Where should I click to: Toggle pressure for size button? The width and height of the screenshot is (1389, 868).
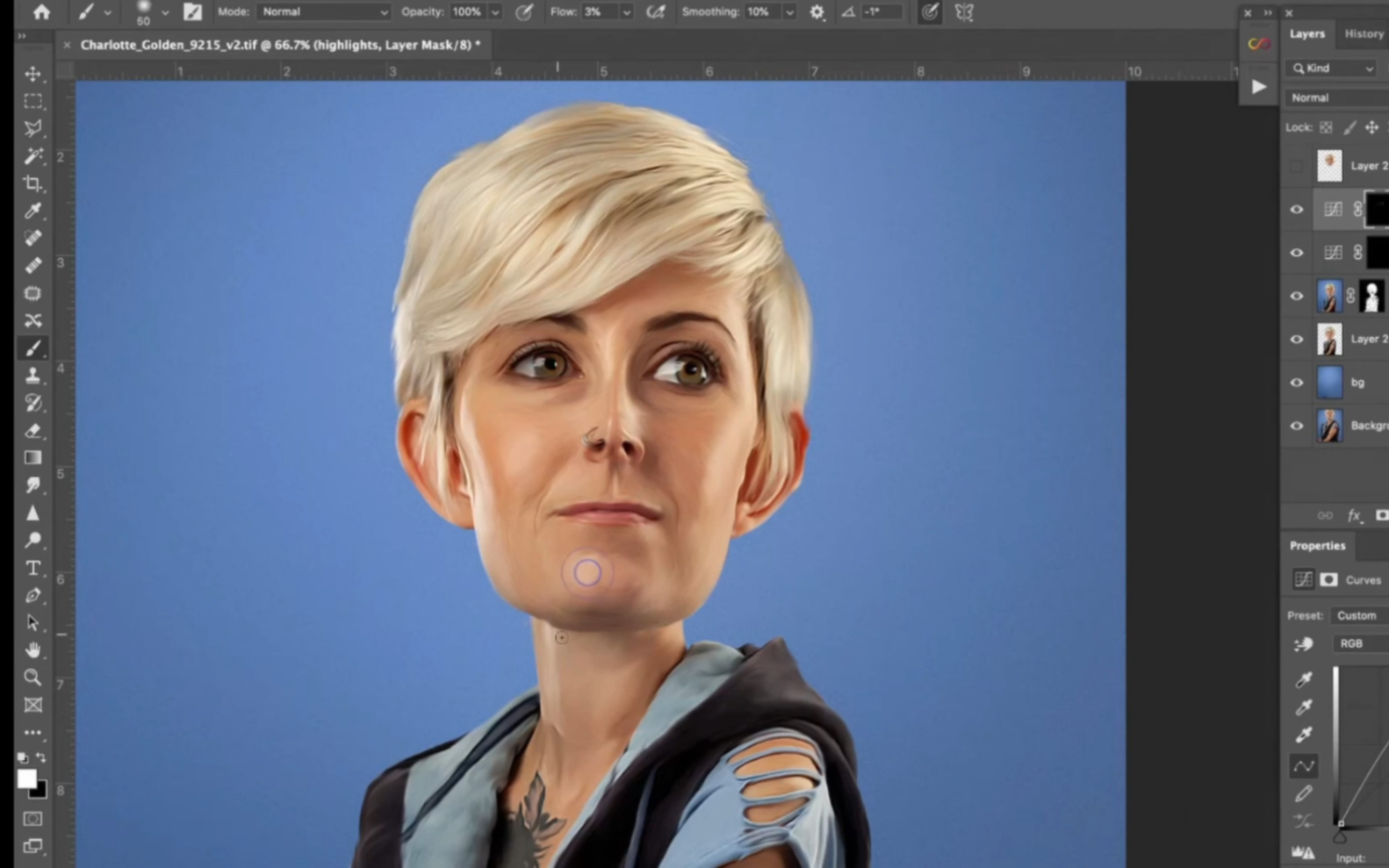click(930, 12)
